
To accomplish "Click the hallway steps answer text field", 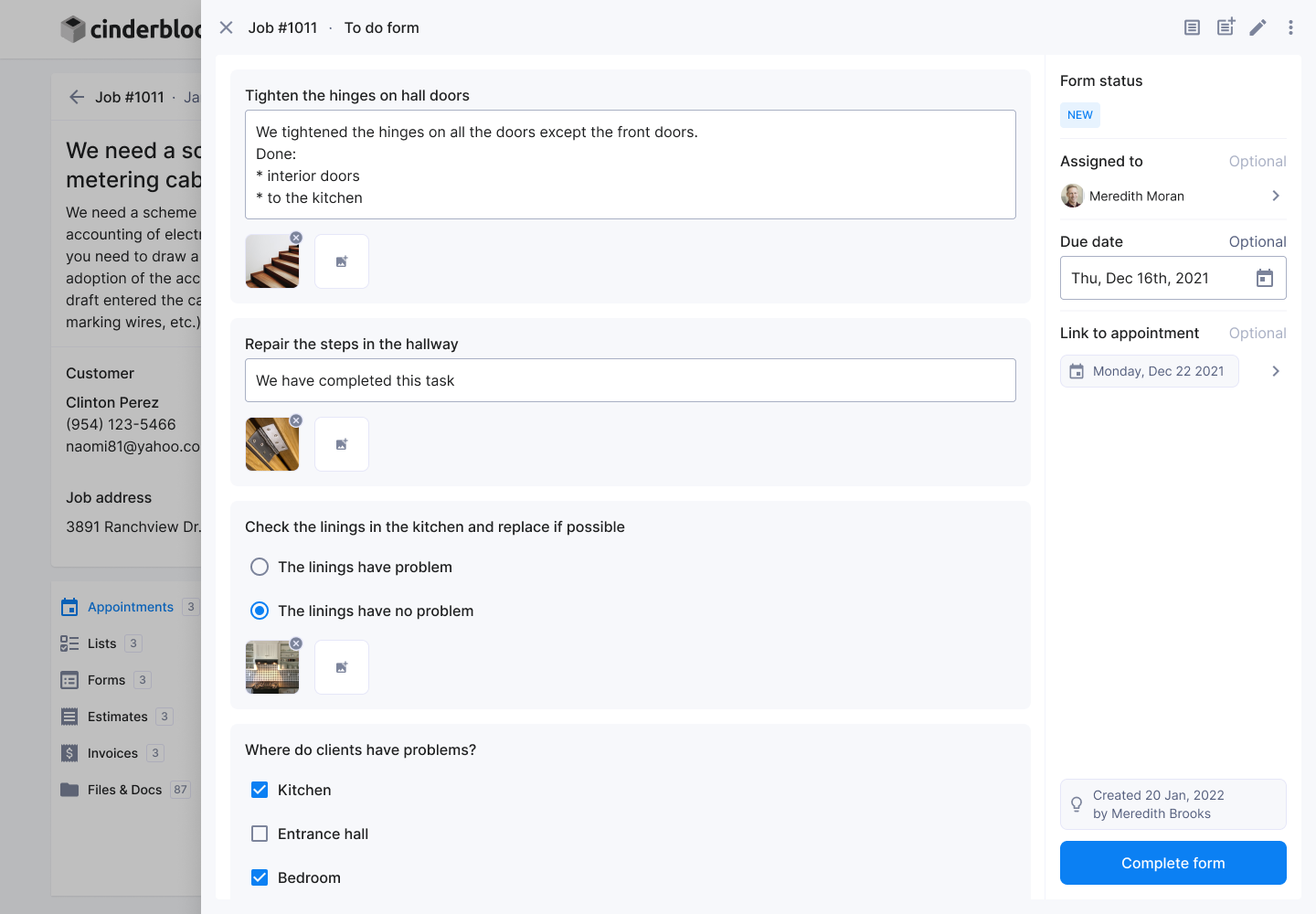I will (631, 380).
